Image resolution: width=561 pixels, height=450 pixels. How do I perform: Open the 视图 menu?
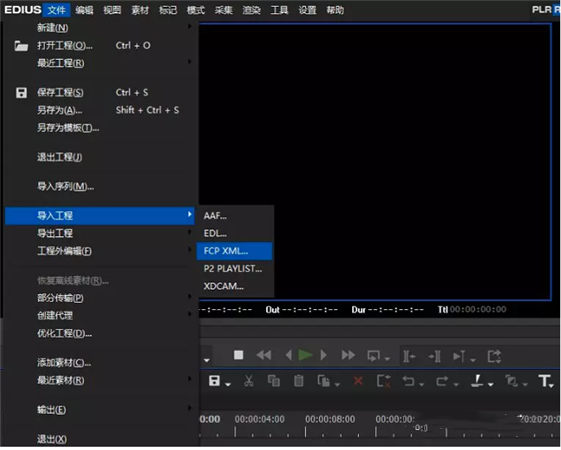pyautogui.click(x=112, y=10)
